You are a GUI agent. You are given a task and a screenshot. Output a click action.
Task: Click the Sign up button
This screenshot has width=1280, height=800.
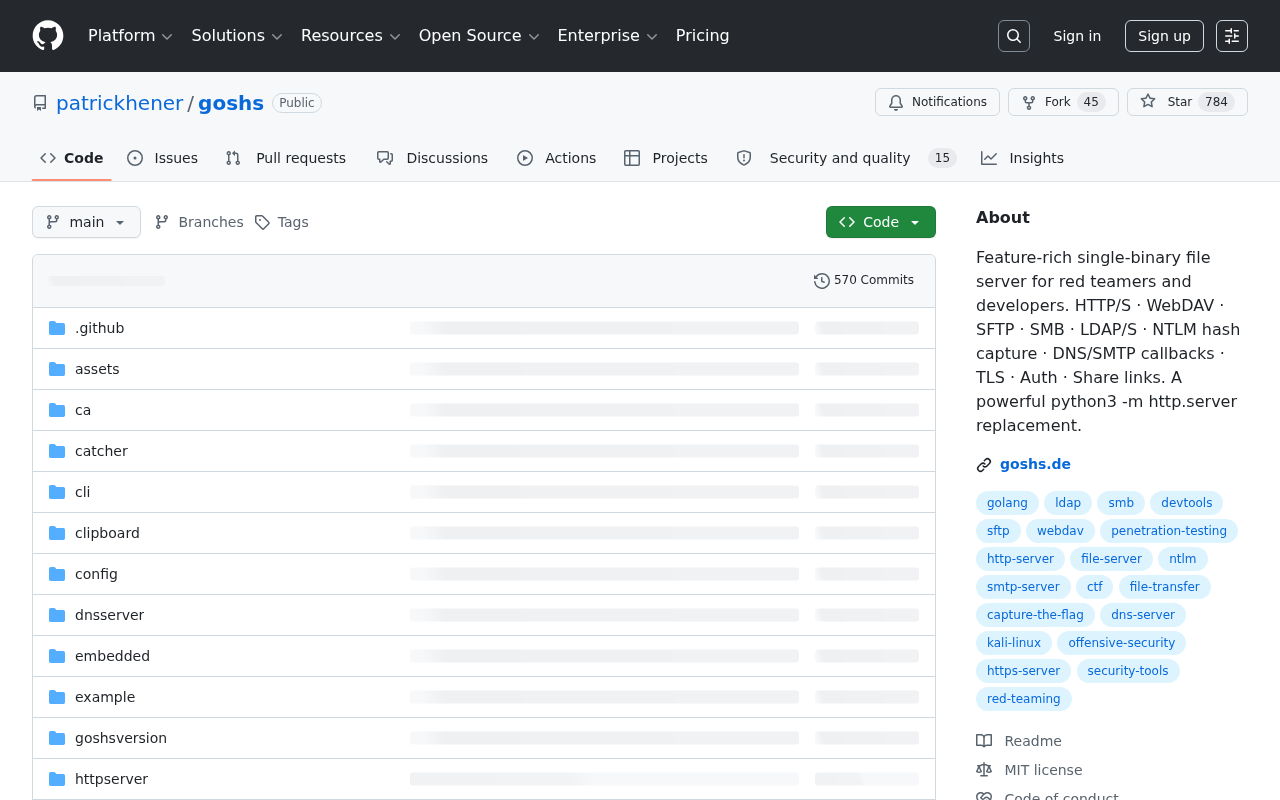pyautogui.click(x=1164, y=36)
